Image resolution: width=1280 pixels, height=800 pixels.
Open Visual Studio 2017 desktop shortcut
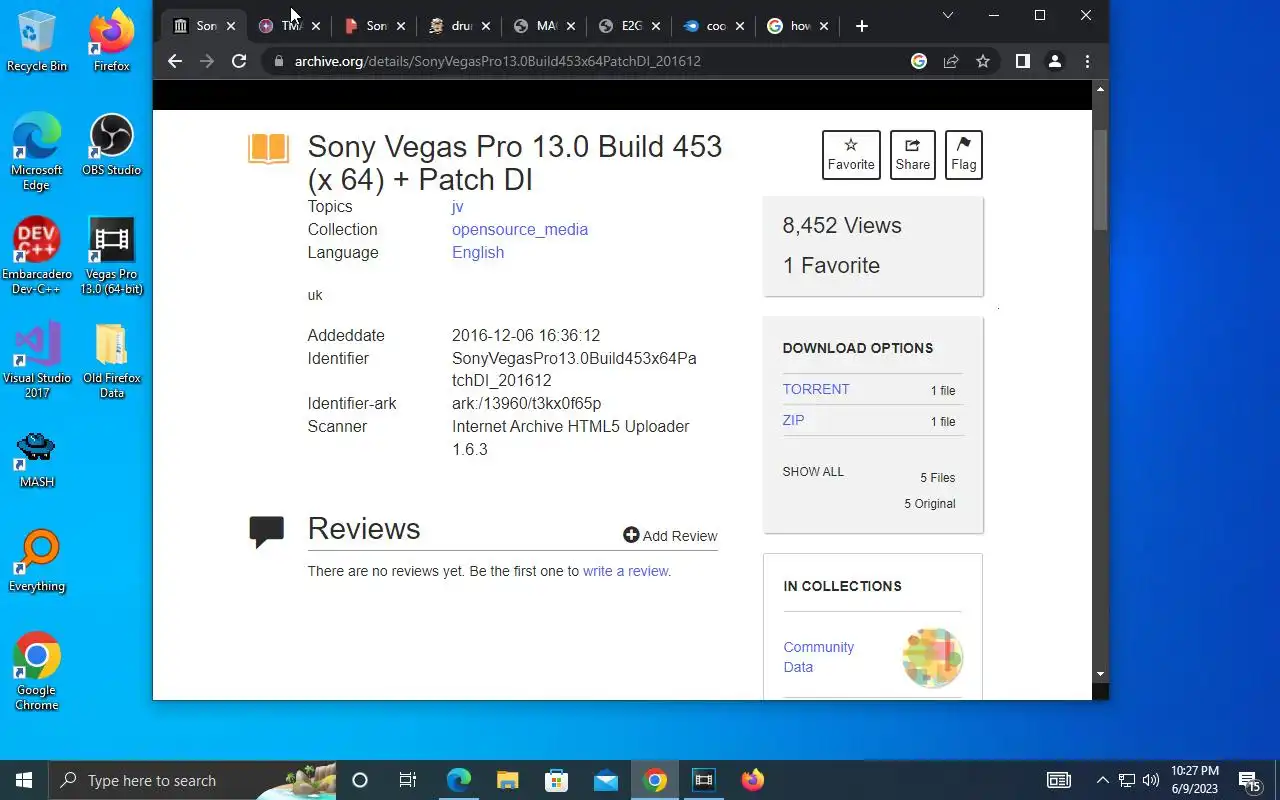click(x=37, y=360)
